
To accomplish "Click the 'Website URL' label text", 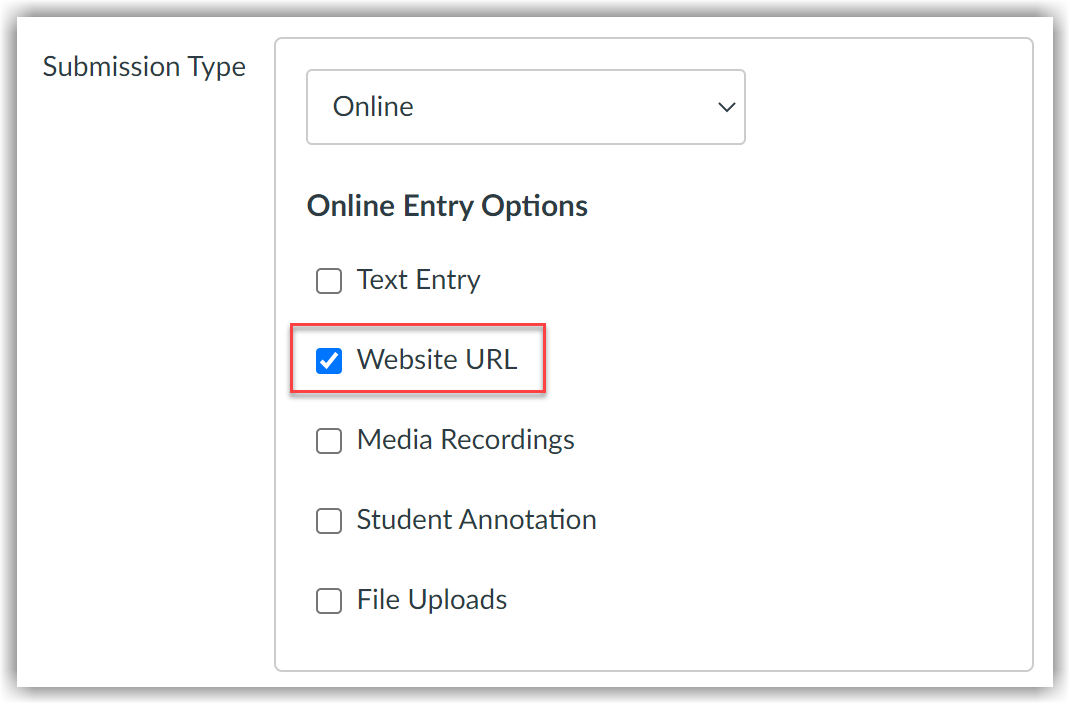I will pos(437,360).
